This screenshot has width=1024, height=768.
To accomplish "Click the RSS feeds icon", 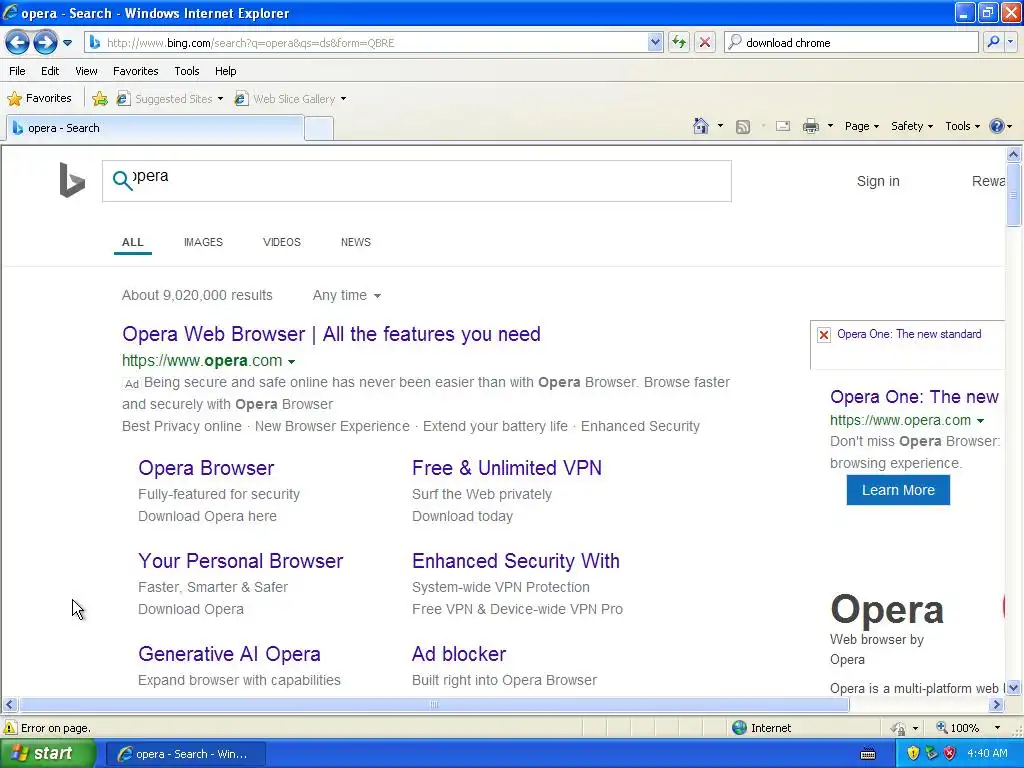I will click(743, 127).
